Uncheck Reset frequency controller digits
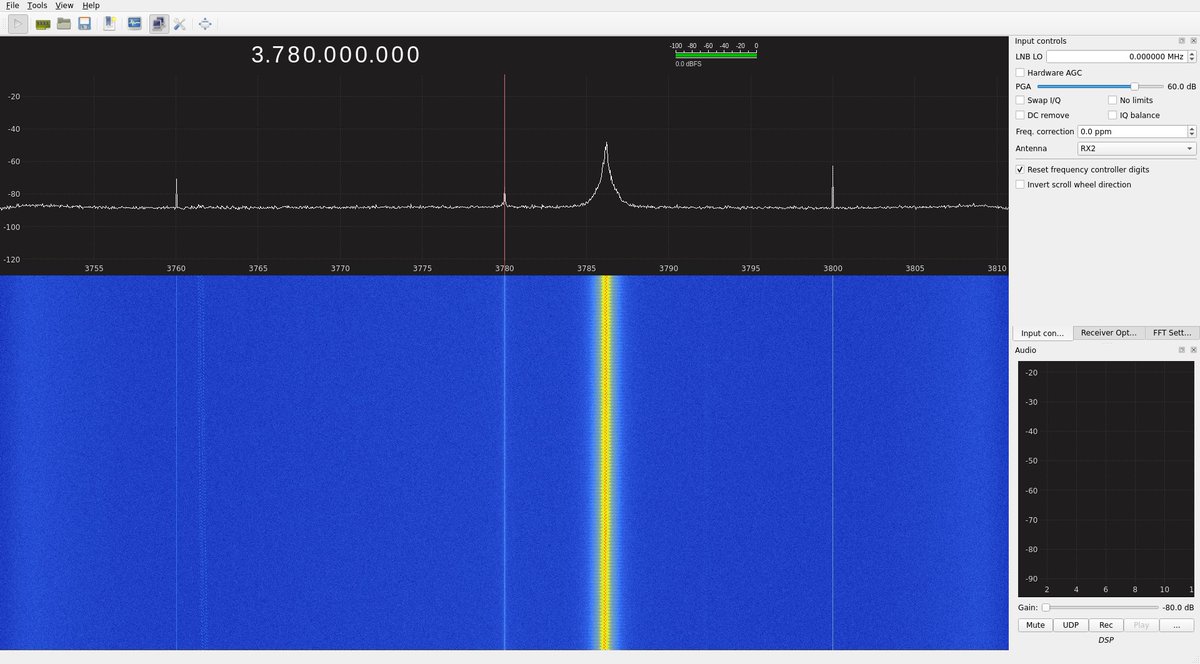Image resolution: width=1200 pixels, height=664 pixels. pos(1019,169)
